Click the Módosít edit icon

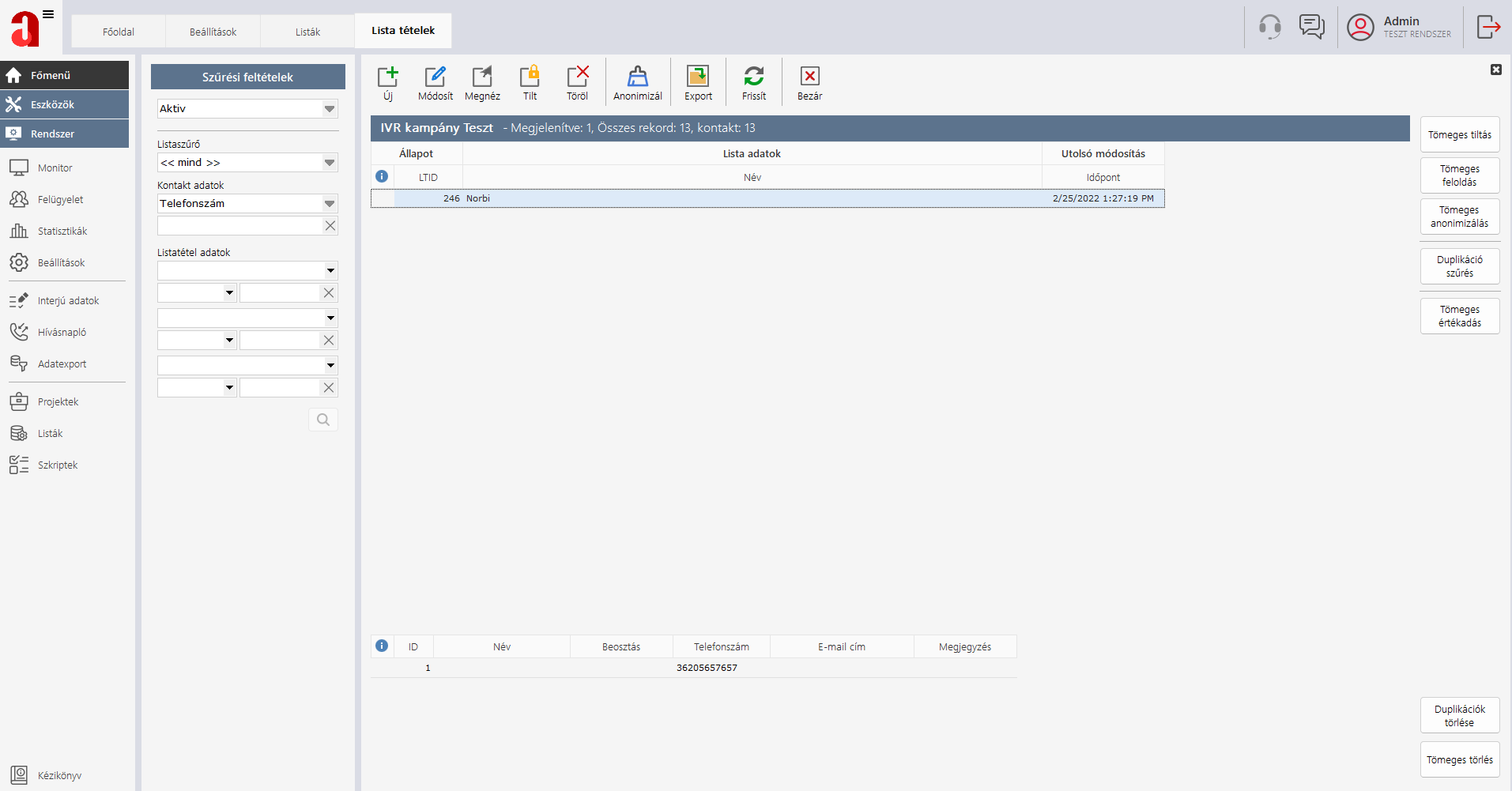[x=435, y=77]
